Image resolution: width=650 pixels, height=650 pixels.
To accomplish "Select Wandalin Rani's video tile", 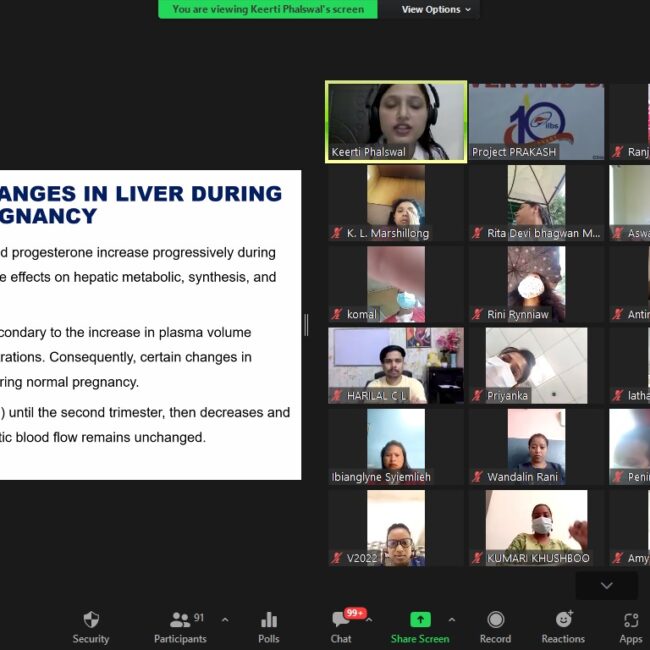I will click(x=536, y=447).
